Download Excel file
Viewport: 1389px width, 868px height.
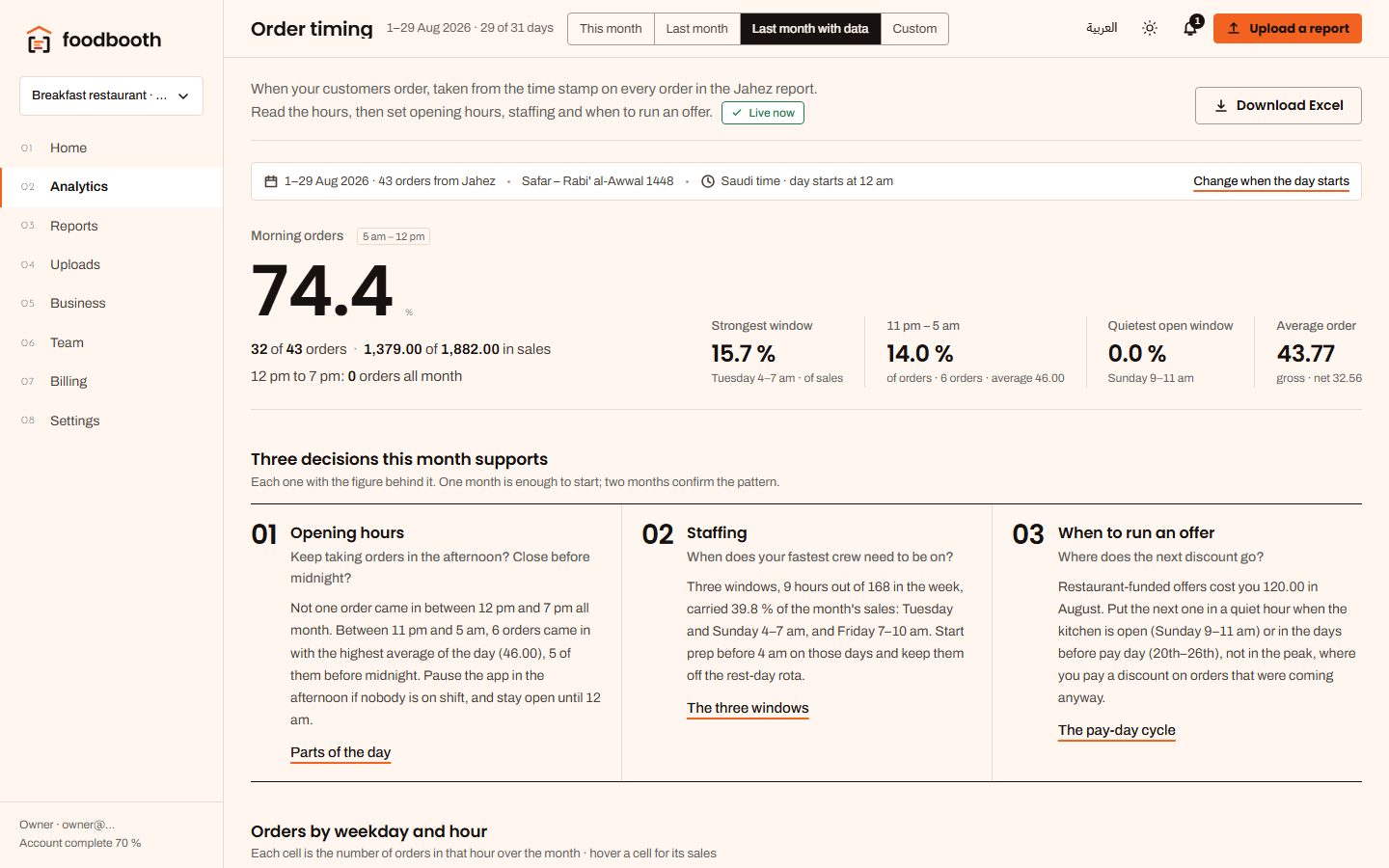pyautogui.click(x=1278, y=105)
